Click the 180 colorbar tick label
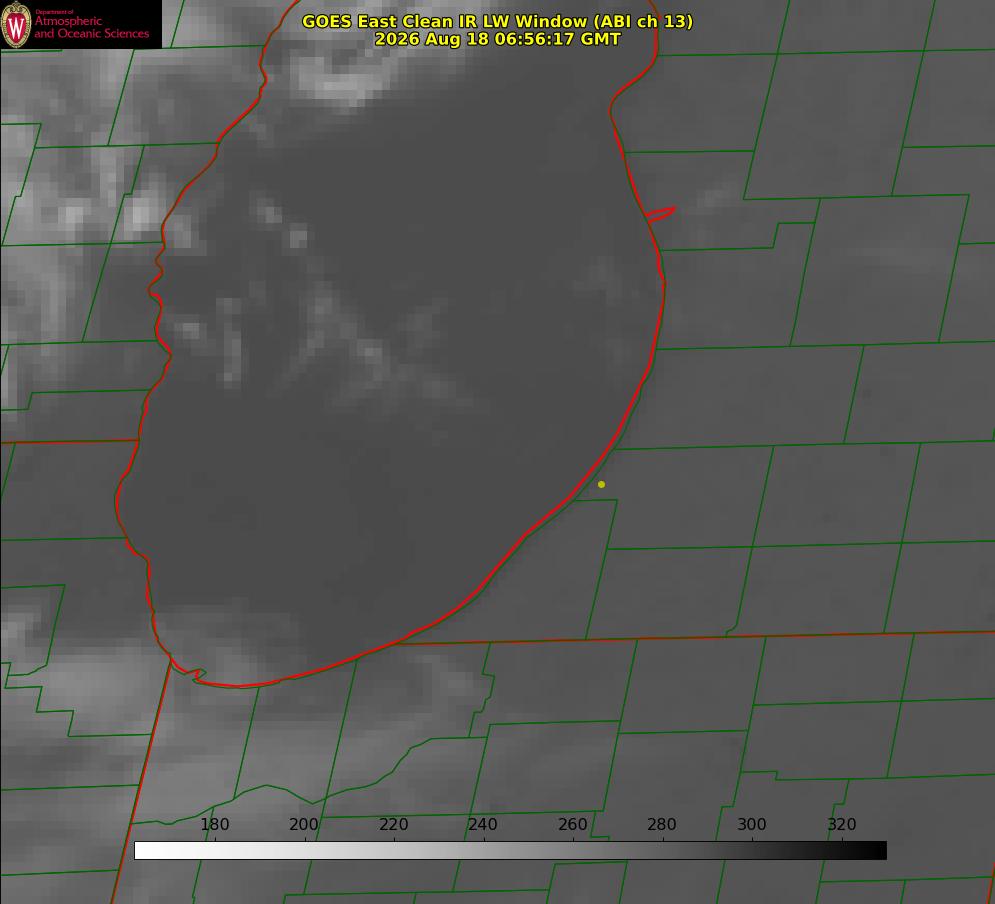995x904 pixels. tap(214, 824)
